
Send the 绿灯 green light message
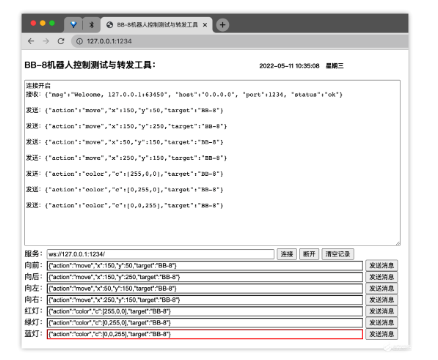pyautogui.click(x=381, y=323)
